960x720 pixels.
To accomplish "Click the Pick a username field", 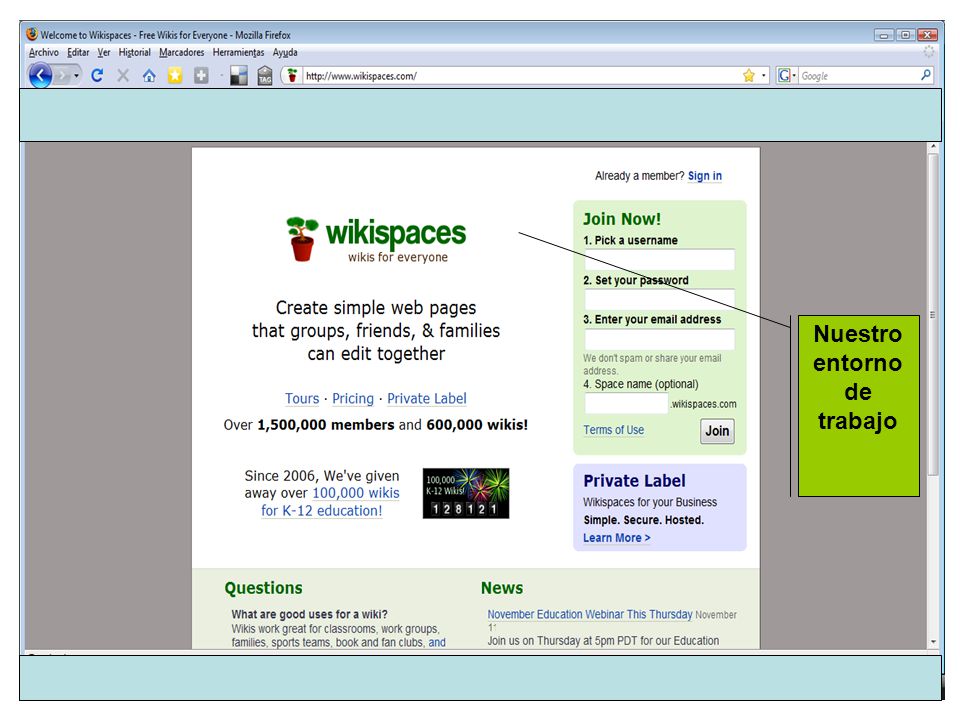I will [x=659, y=260].
